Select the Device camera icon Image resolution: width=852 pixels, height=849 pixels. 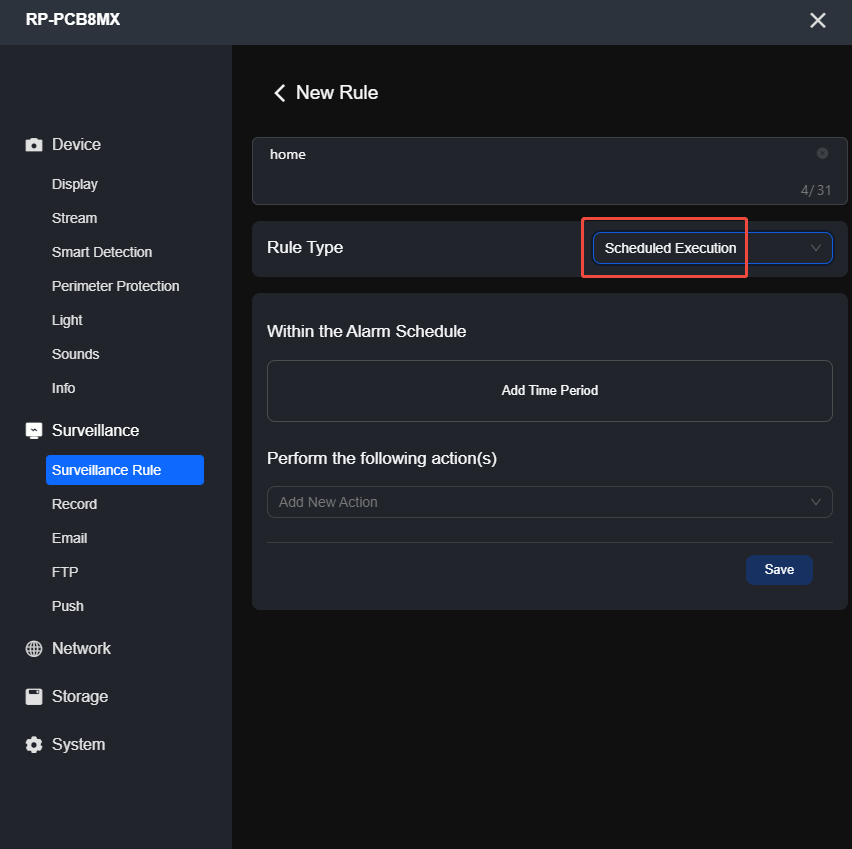point(33,144)
